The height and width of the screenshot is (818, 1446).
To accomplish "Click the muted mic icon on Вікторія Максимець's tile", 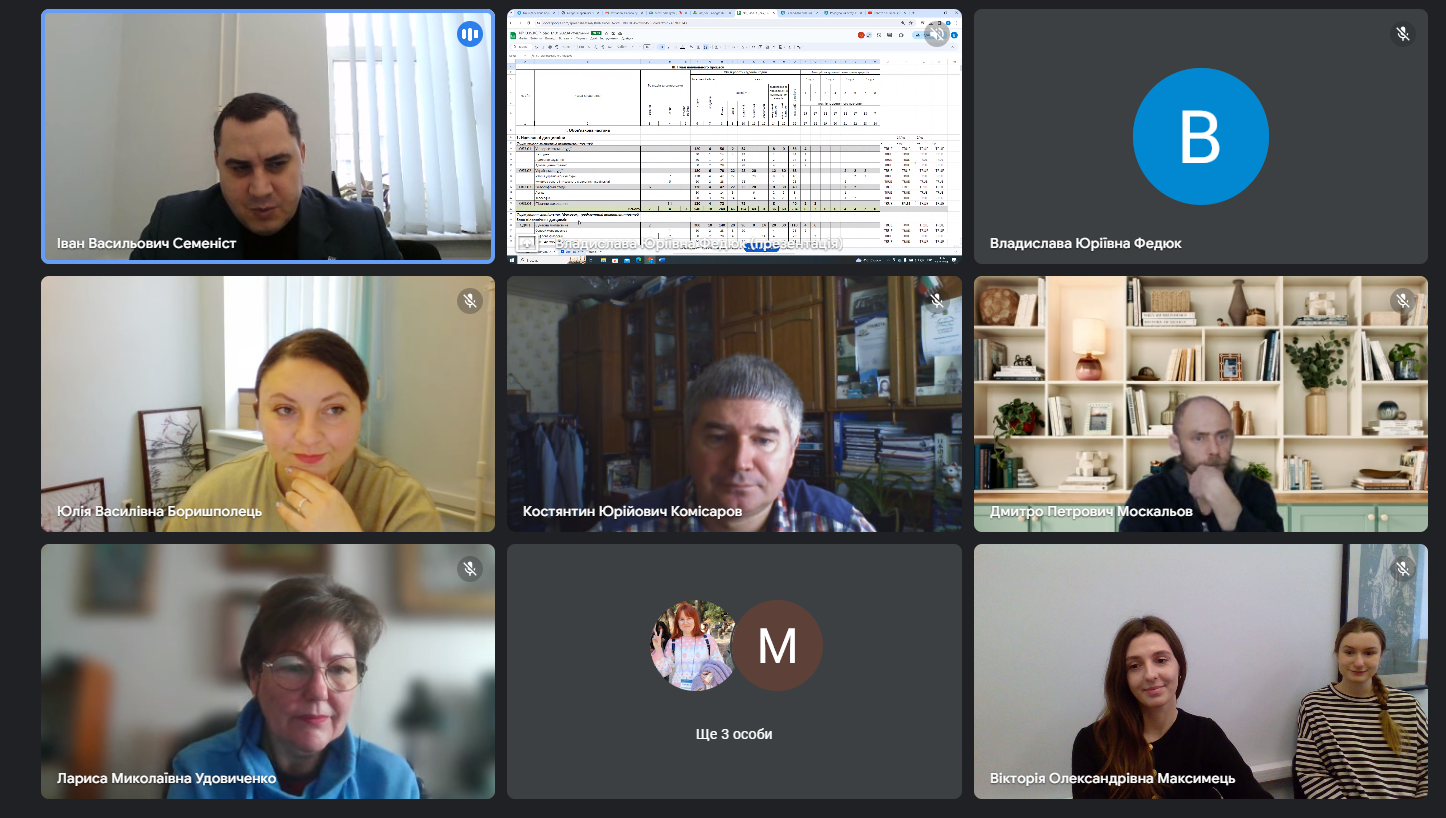I will pyautogui.click(x=1403, y=569).
